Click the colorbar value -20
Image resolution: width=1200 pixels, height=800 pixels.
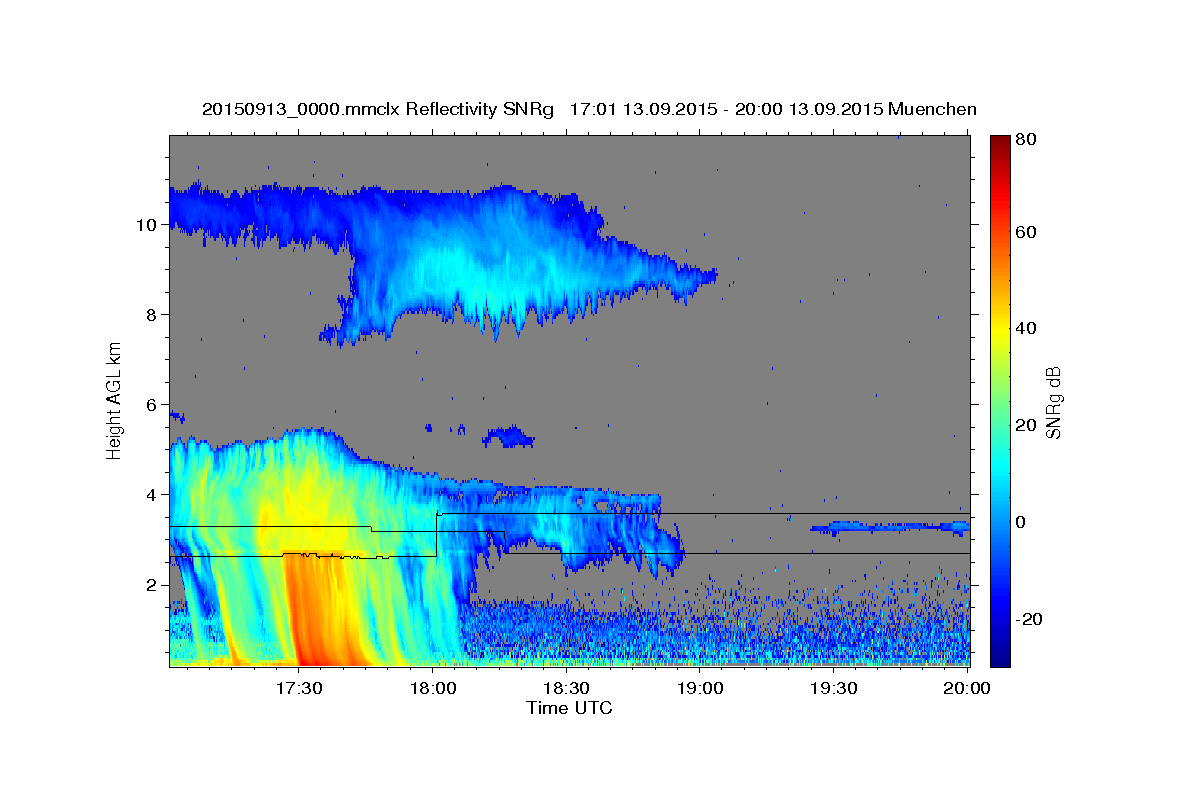[1027, 619]
